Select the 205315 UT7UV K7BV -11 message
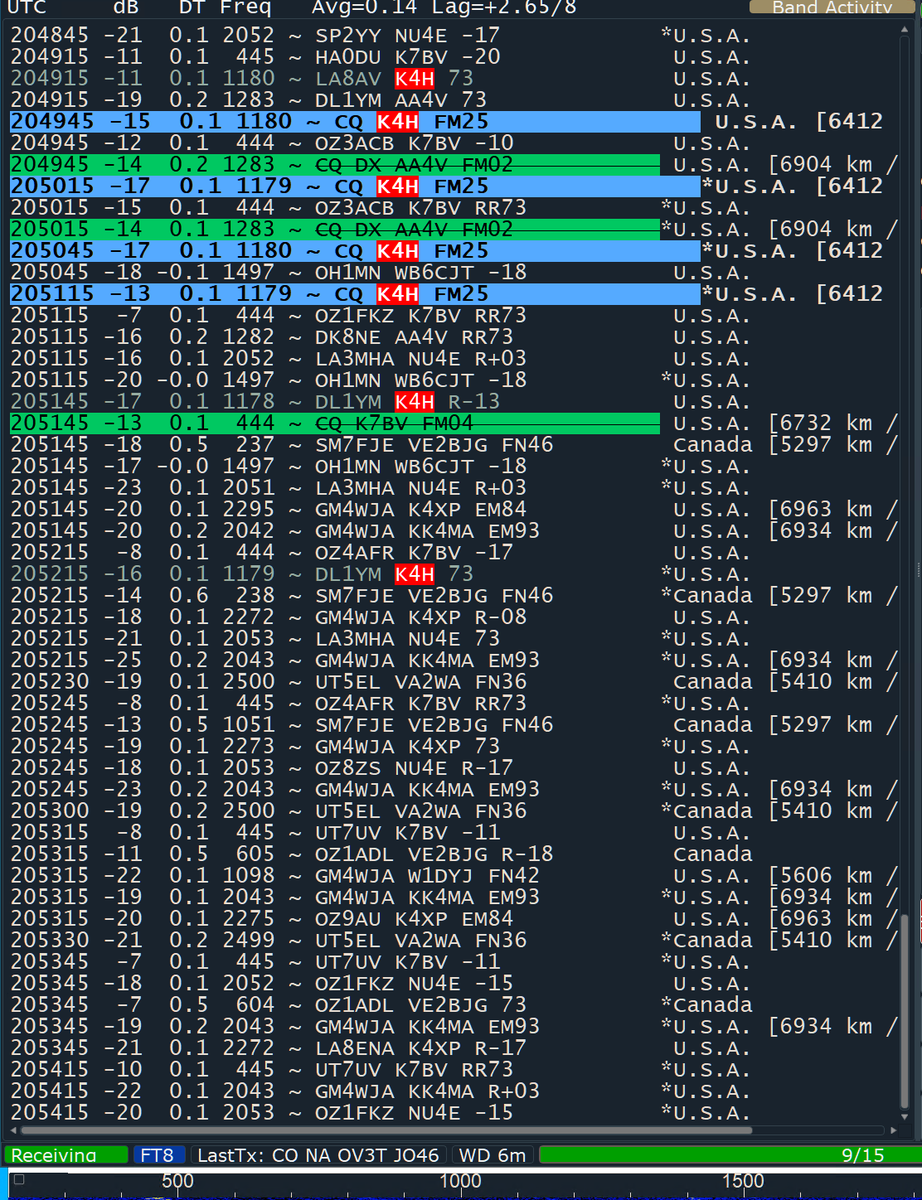Image resolution: width=922 pixels, height=1200 pixels. pyautogui.click(x=408, y=832)
